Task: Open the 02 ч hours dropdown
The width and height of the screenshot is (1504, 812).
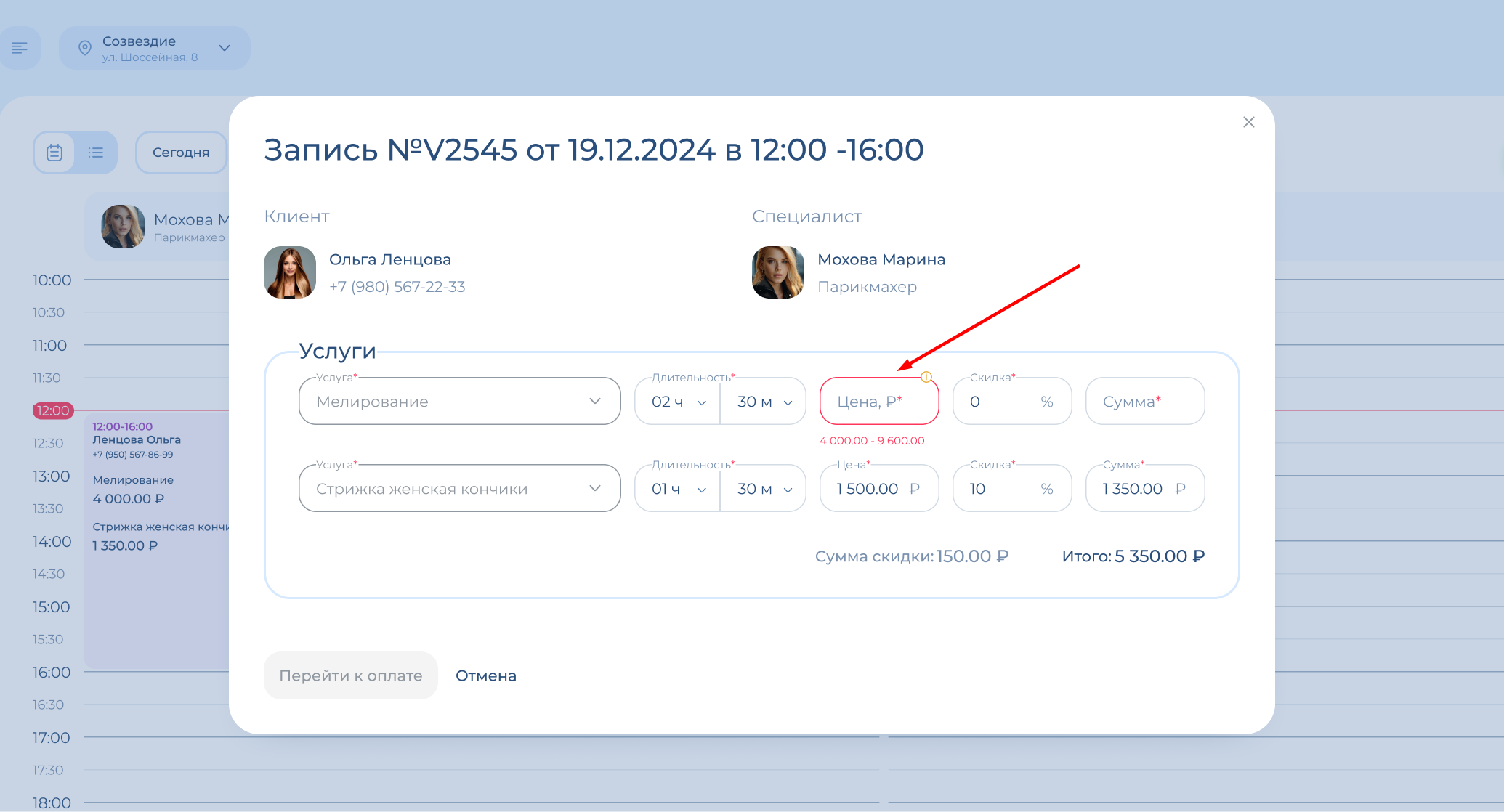Action: click(x=678, y=402)
